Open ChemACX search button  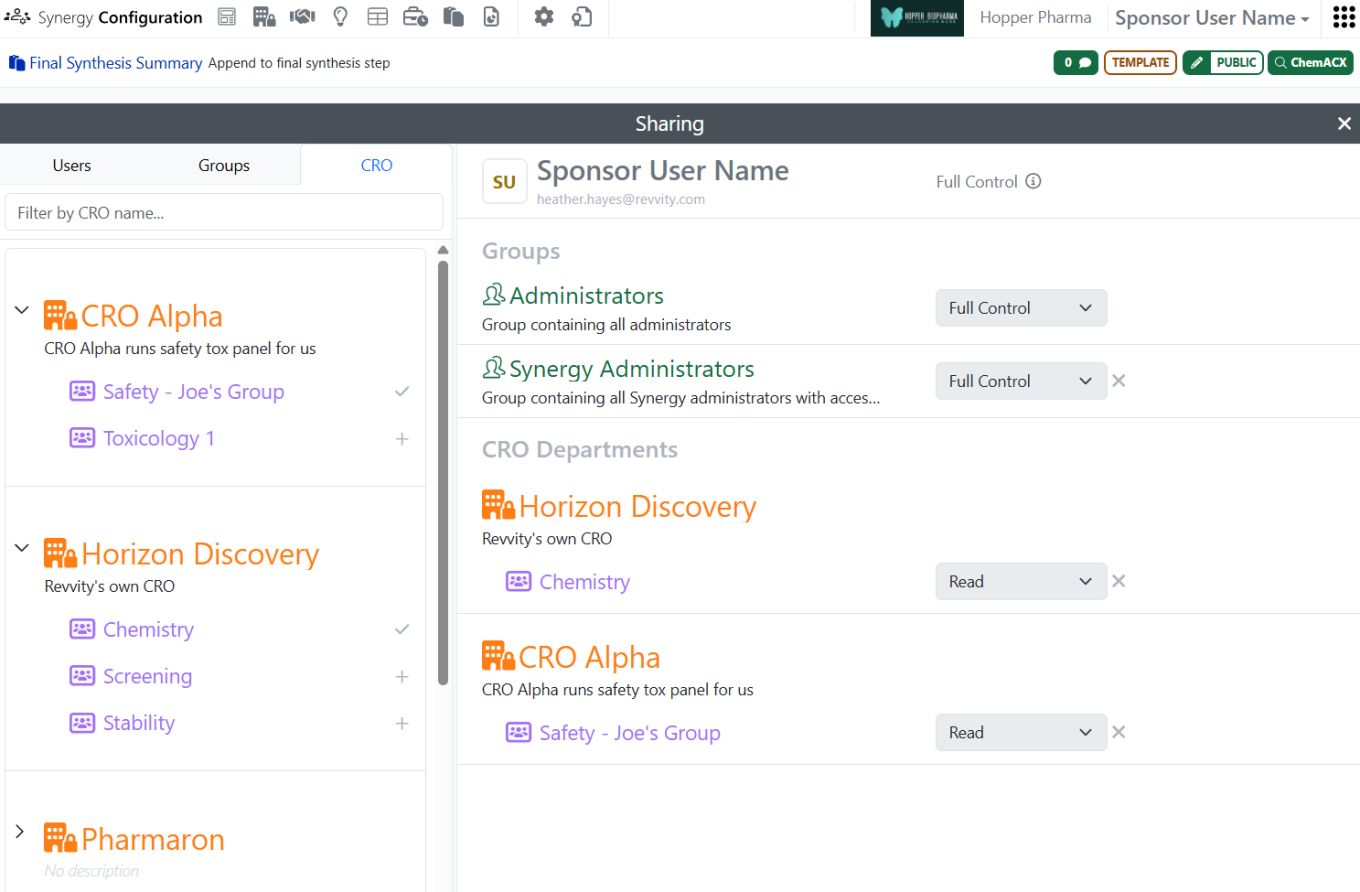[1310, 63]
